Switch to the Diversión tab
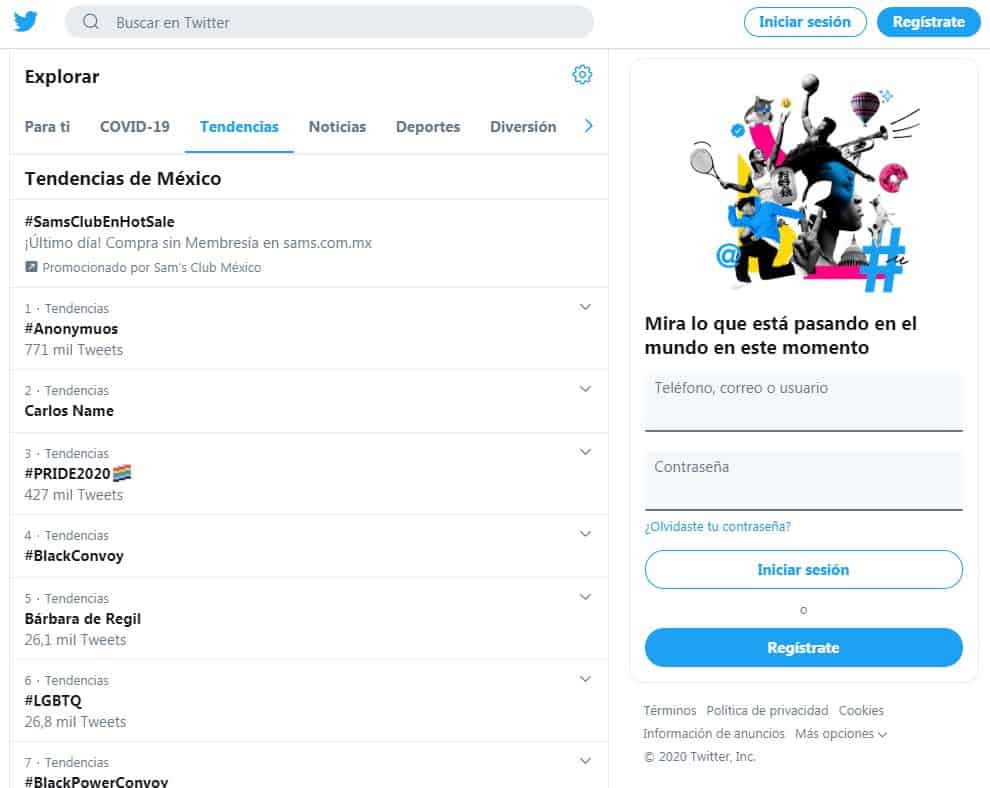This screenshot has height=788, width=990. point(523,127)
